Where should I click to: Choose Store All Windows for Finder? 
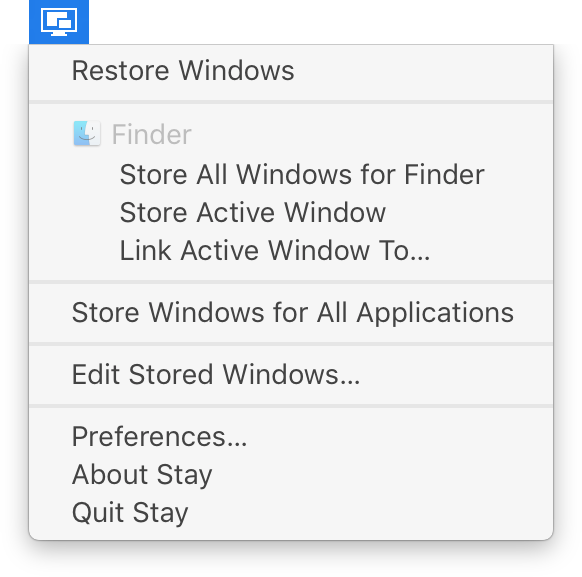291,174
